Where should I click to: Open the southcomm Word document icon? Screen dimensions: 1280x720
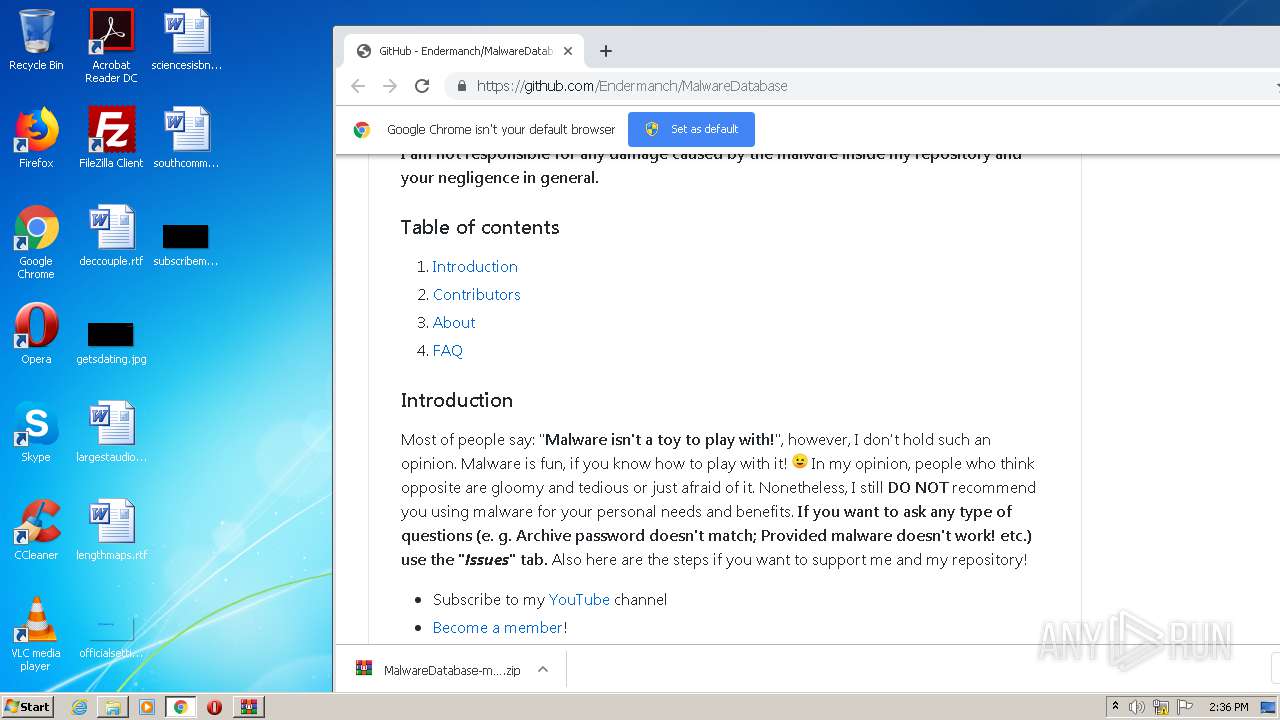[186, 138]
